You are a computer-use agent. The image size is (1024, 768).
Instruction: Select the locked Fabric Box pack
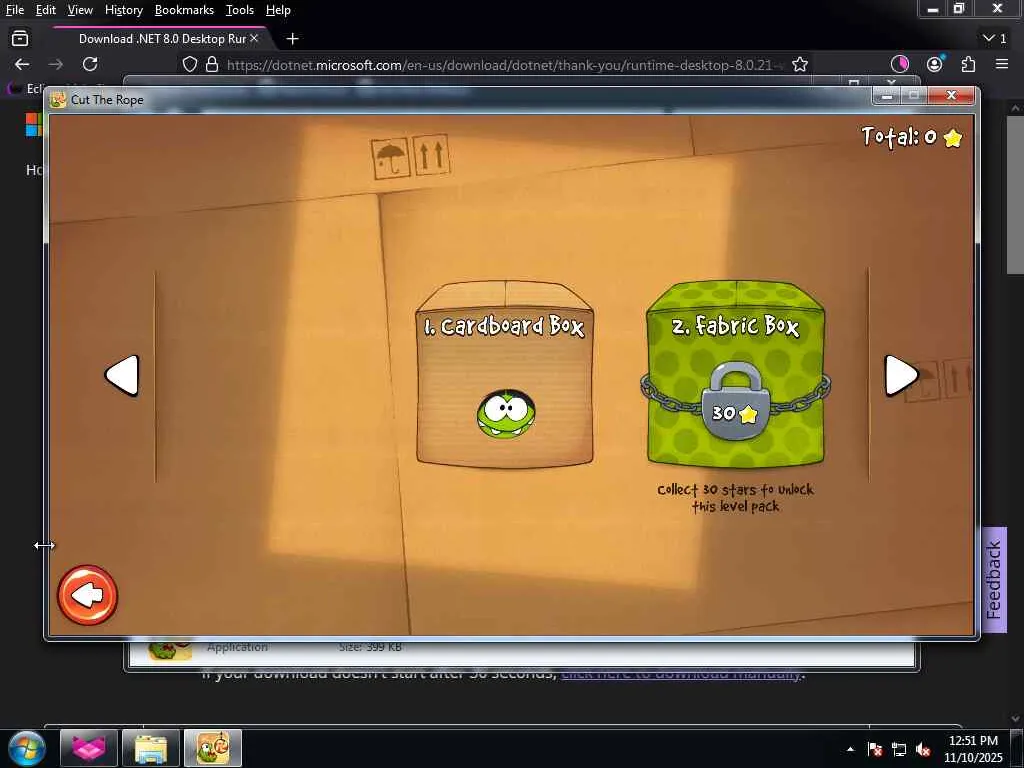click(x=735, y=374)
